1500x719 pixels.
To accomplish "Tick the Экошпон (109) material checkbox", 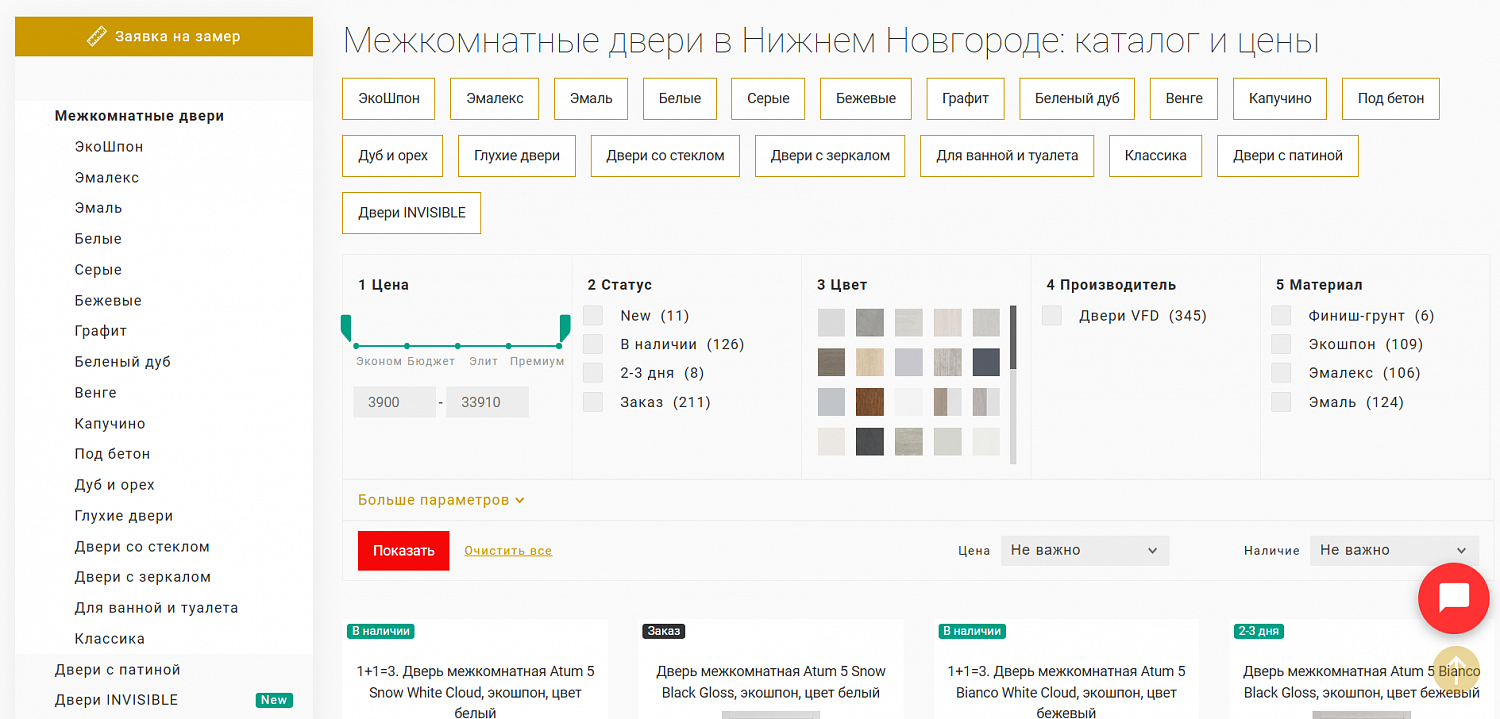I will [1281, 344].
